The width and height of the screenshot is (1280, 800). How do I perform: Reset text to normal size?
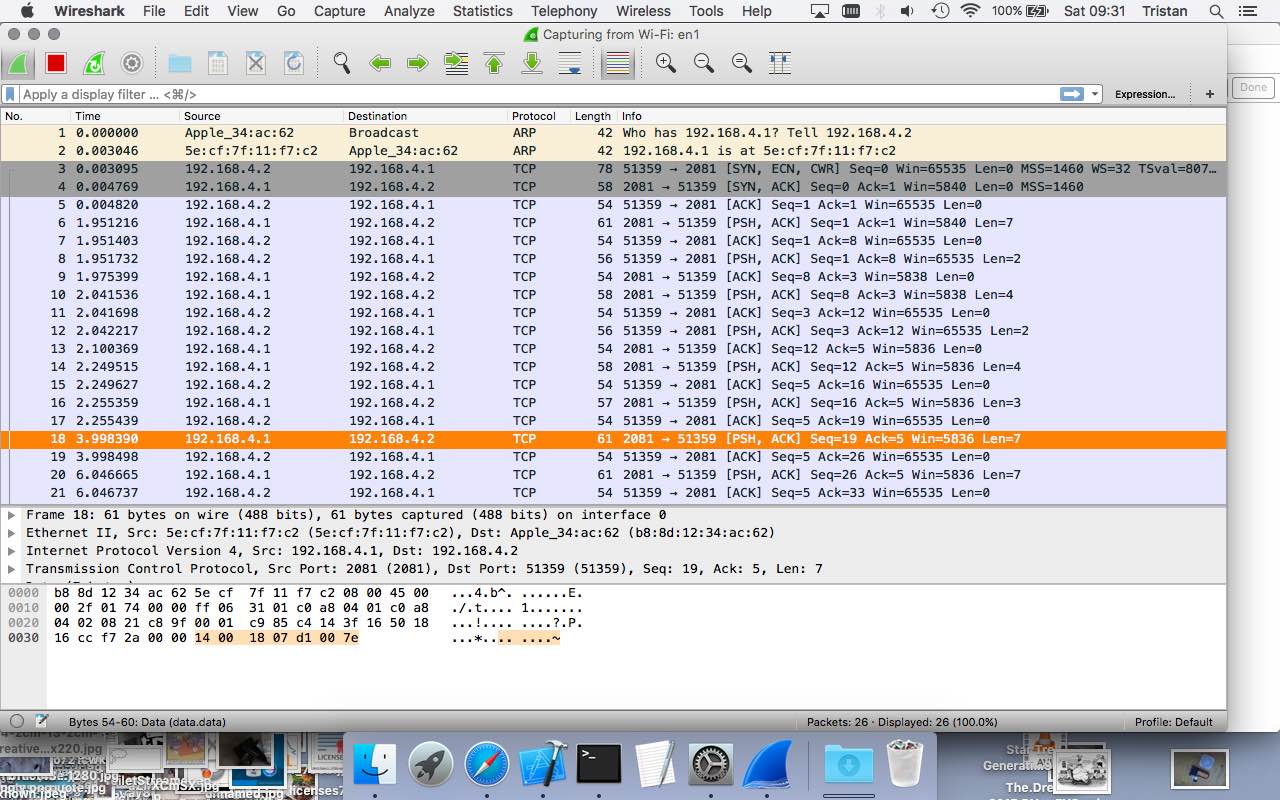point(742,64)
